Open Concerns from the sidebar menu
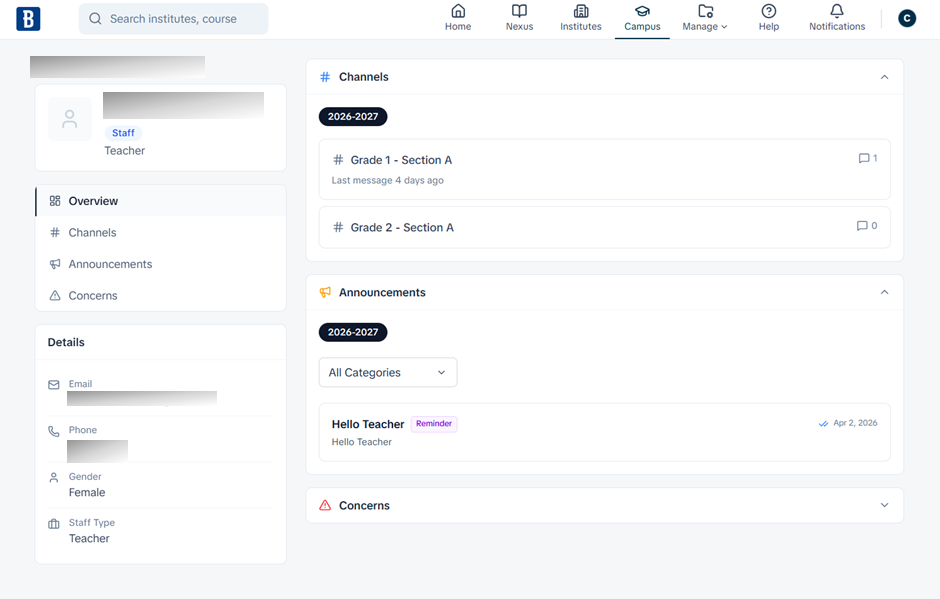Viewport: 940px width, 599px height. click(x=93, y=296)
